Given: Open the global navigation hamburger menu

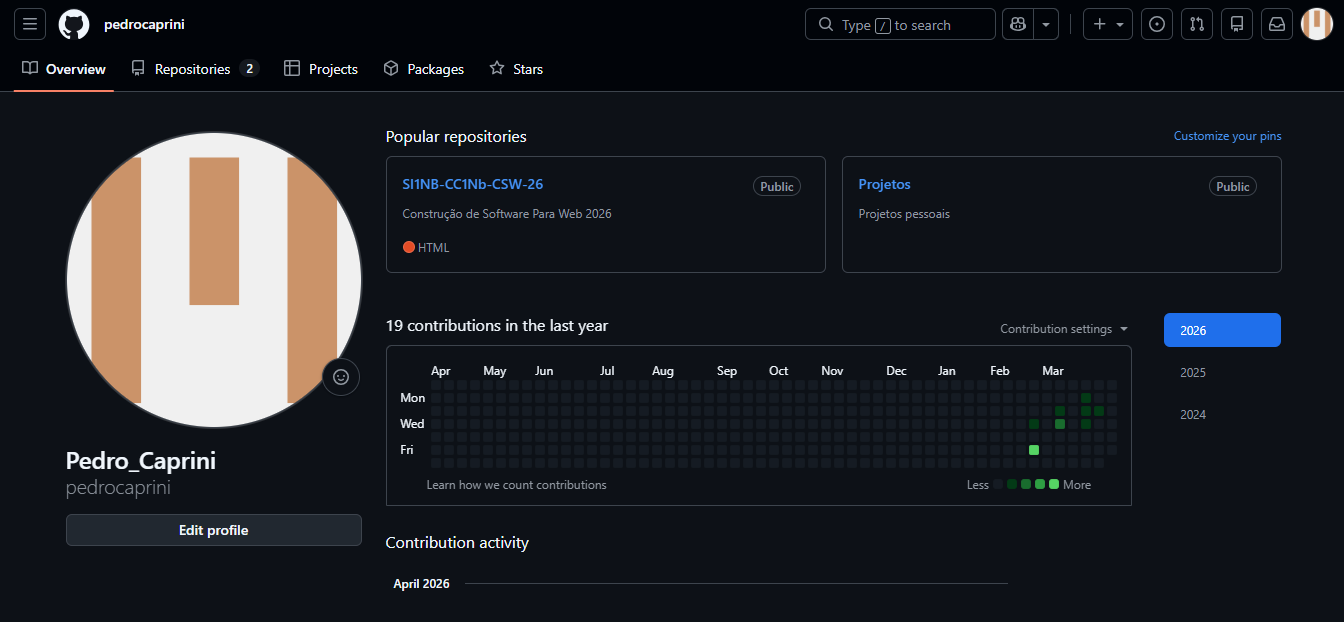Looking at the screenshot, I should click(29, 24).
